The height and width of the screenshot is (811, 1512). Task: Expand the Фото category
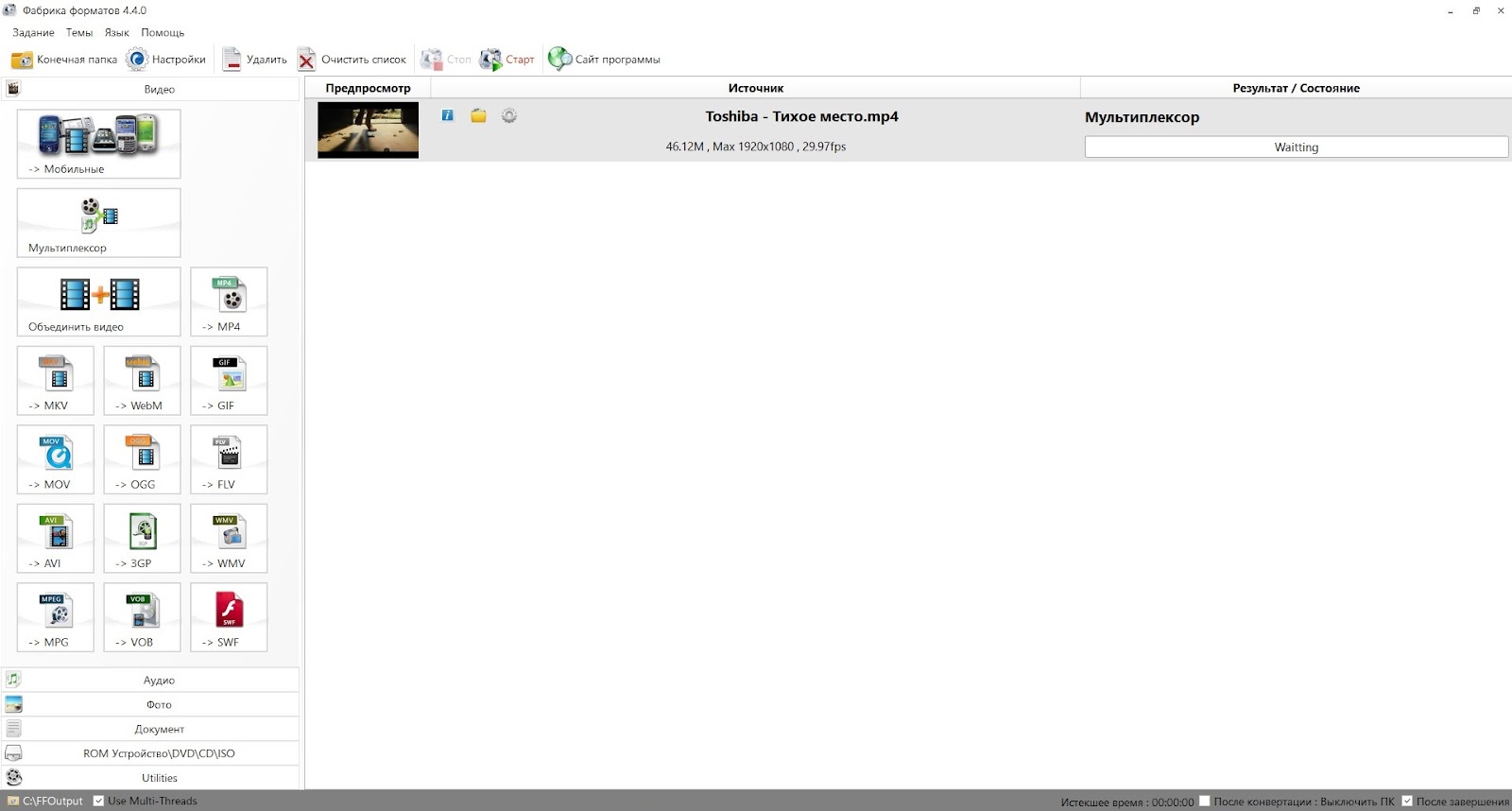pyautogui.click(x=151, y=704)
